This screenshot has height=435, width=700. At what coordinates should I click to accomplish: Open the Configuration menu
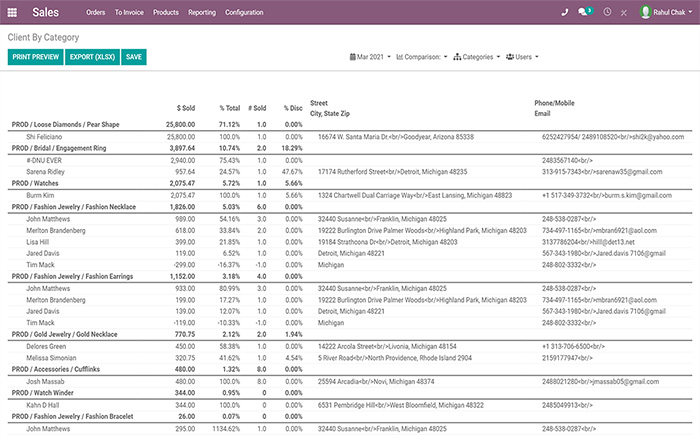click(244, 13)
